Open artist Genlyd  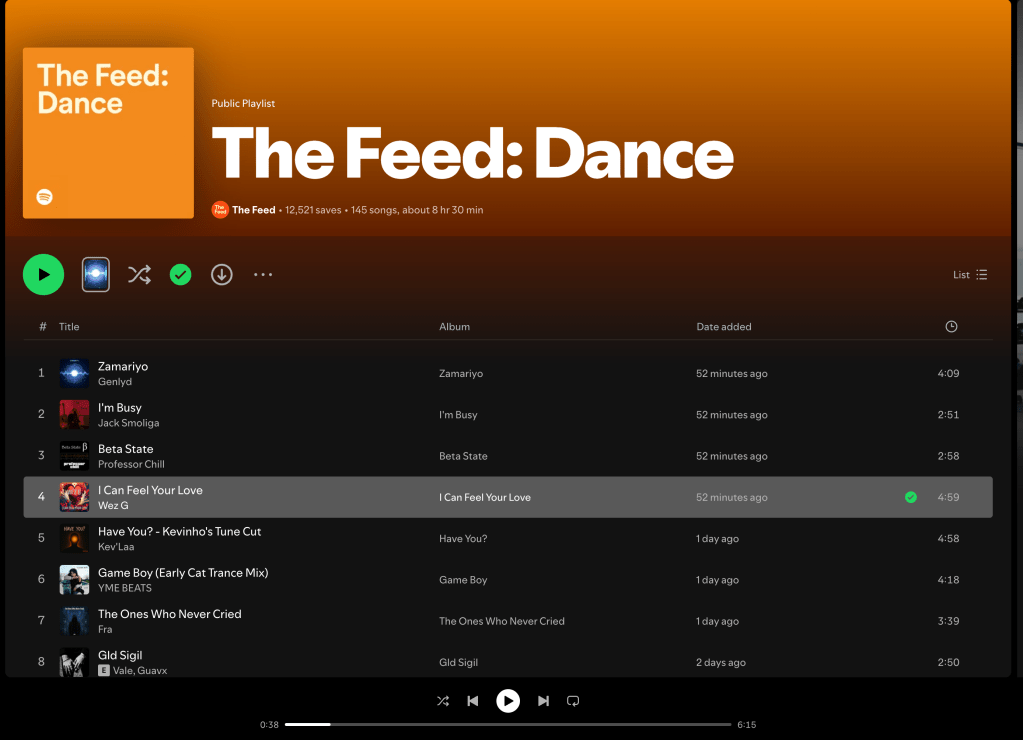pos(115,382)
